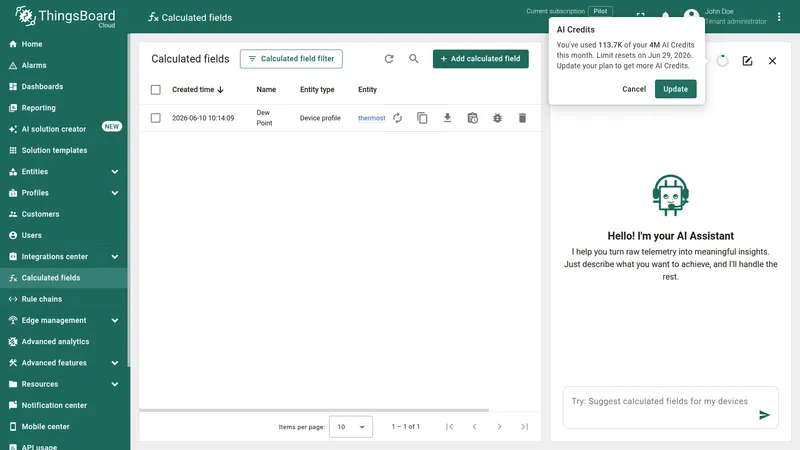Click the horizontal scrollbar below the table
Viewport: 800px width, 450px height.
coord(314,410)
